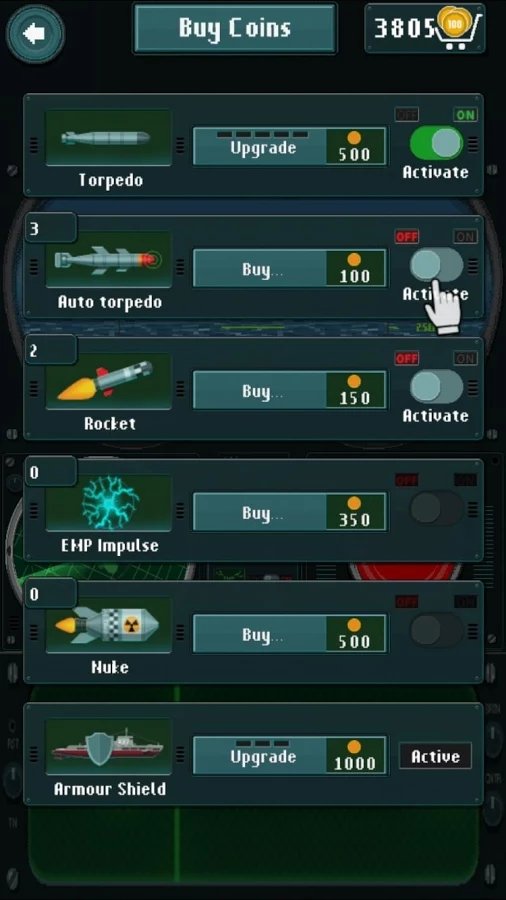Toggle the disabled EMP Impulse switch
The height and width of the screenshot is (900, 506).
click(436, 509)
